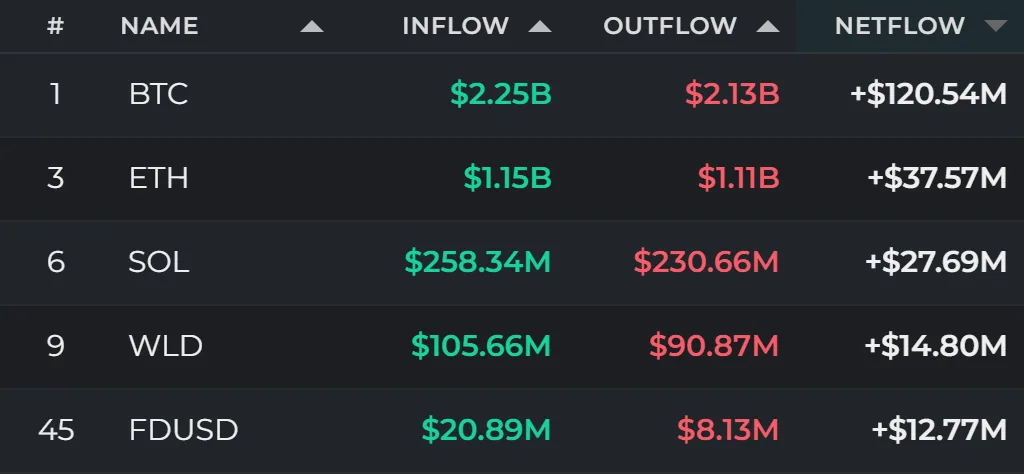The width and height of the screenshot is (1024, 474).
Task: Click FDUSD netflow +$12.77M
Action: [939, 430]
